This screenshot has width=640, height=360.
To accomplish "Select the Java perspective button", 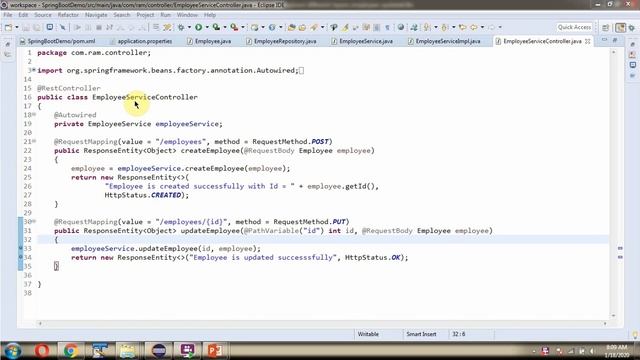I will click(x=620, y=28).
